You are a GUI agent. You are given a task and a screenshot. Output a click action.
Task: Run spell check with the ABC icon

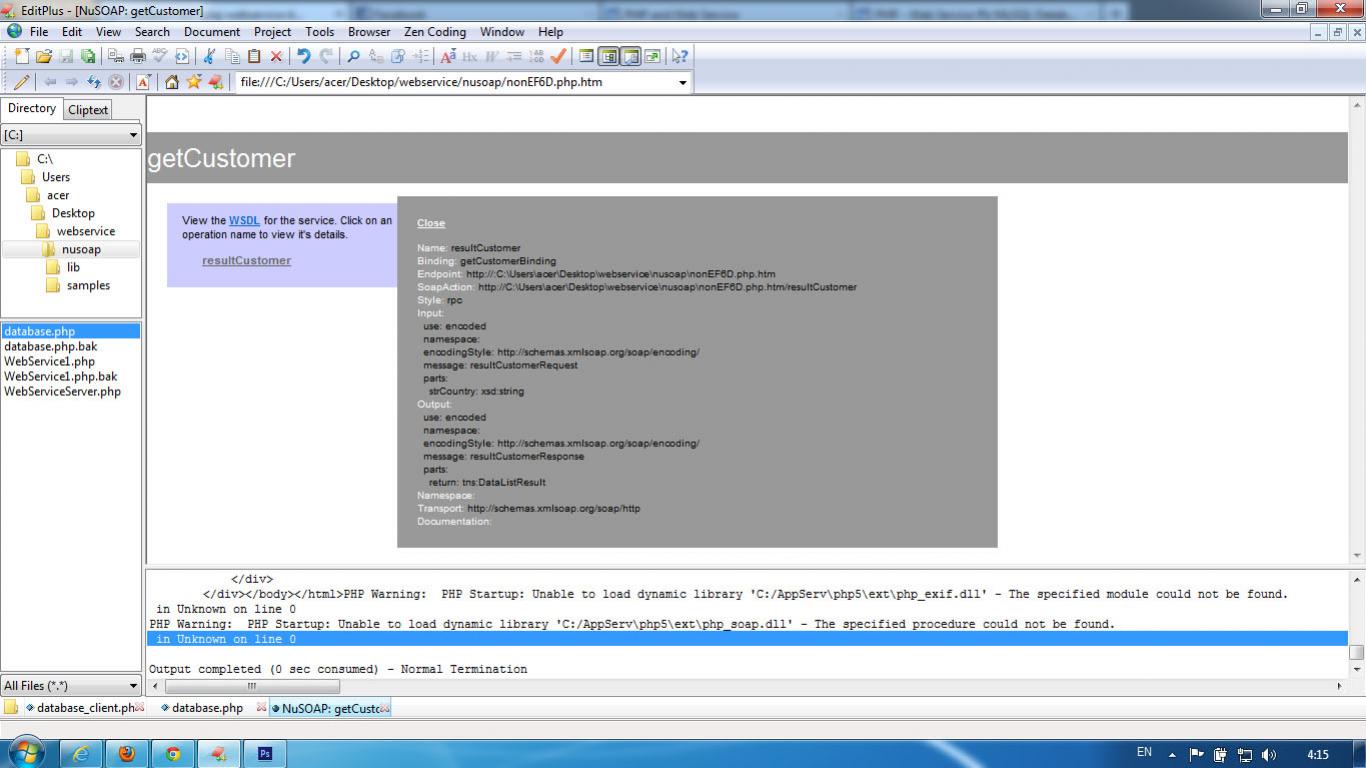(x=160, y=56)
